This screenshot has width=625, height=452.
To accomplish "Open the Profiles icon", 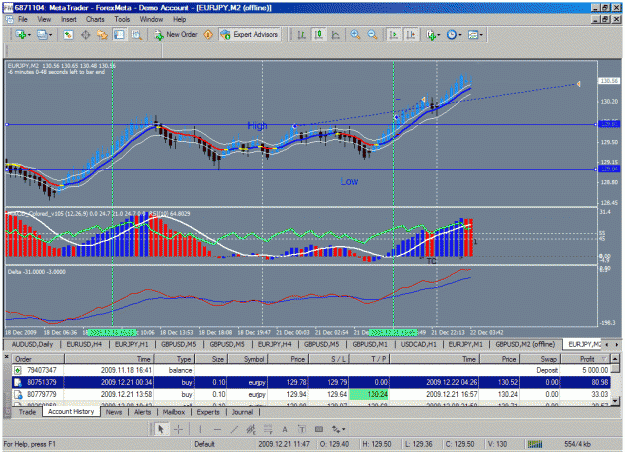I will [42, 35].
